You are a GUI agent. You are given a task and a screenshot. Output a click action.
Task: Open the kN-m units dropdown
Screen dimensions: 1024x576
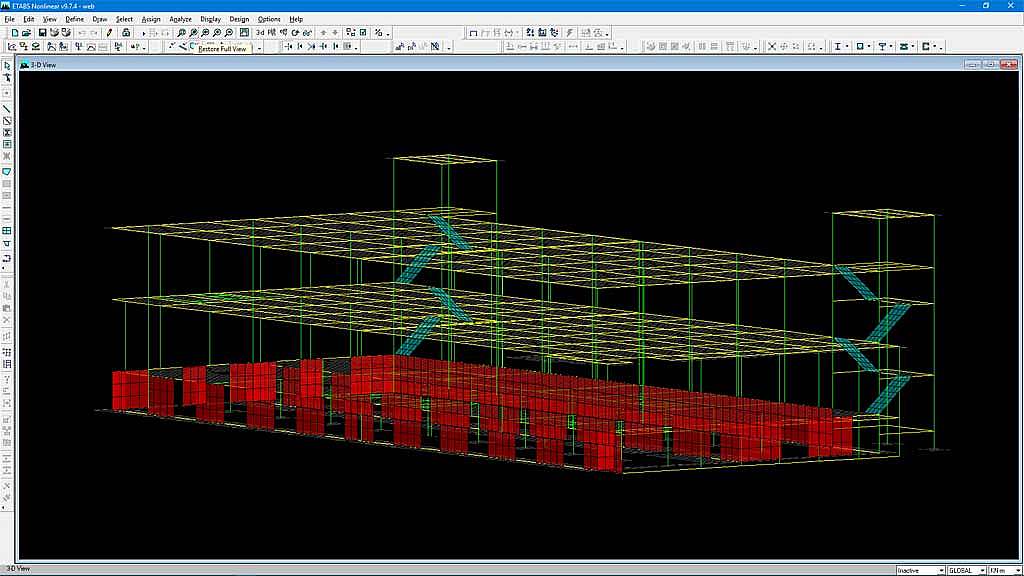coord(1004,570)
